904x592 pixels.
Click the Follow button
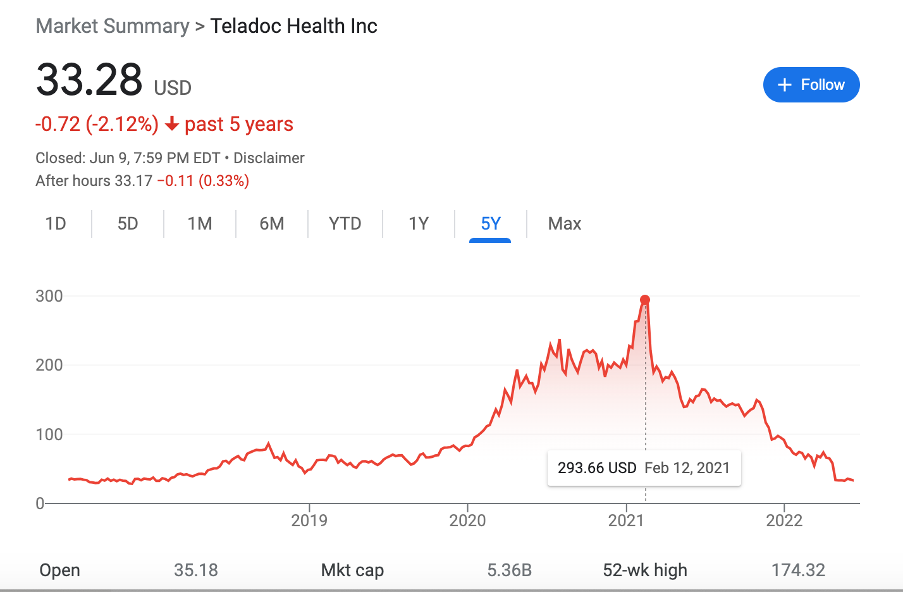[811, 85]
